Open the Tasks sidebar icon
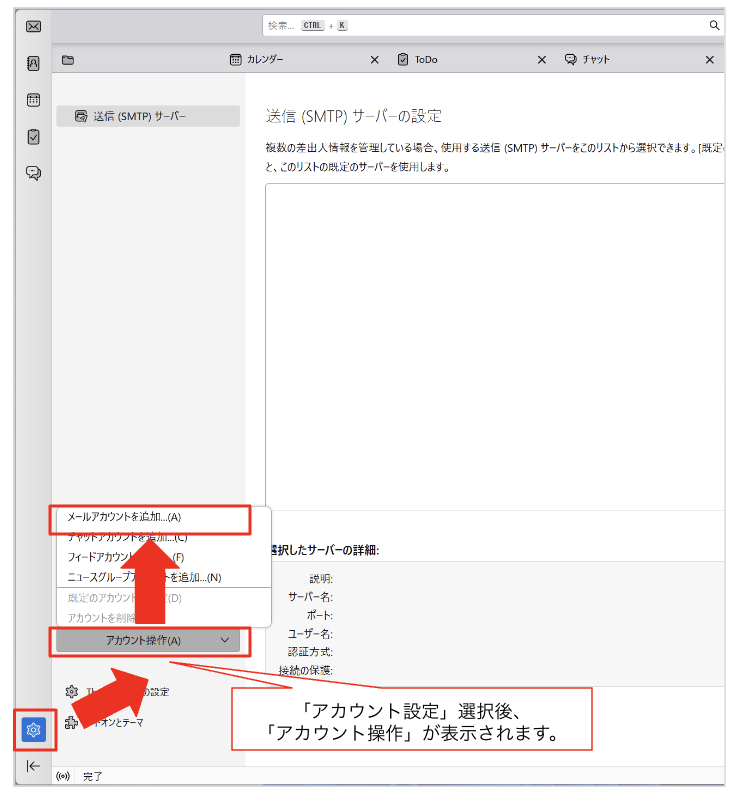The image size is (736, 794). click(x=33, y=137)
